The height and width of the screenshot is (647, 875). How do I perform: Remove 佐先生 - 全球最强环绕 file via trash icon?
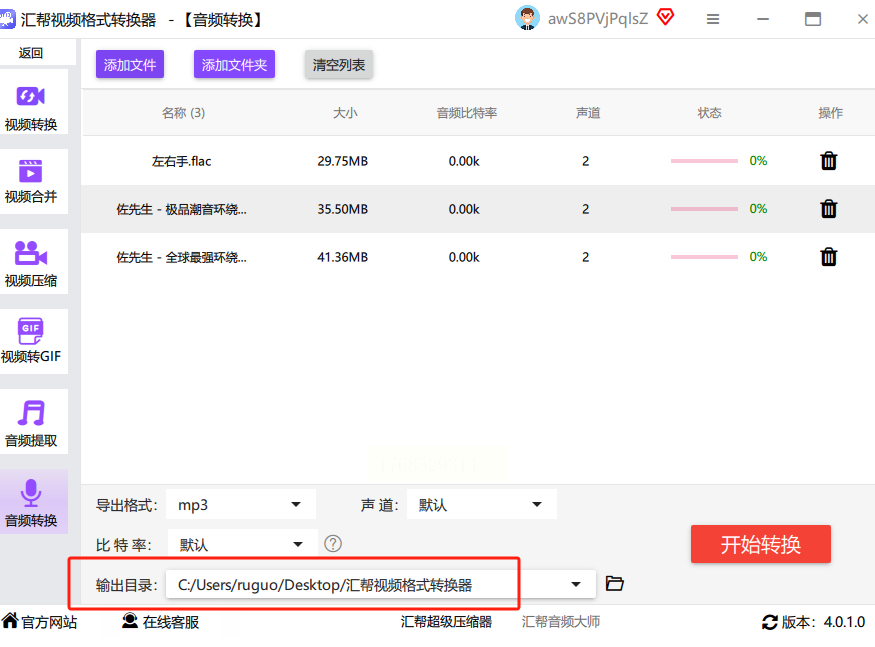click(x=828, y=257)
